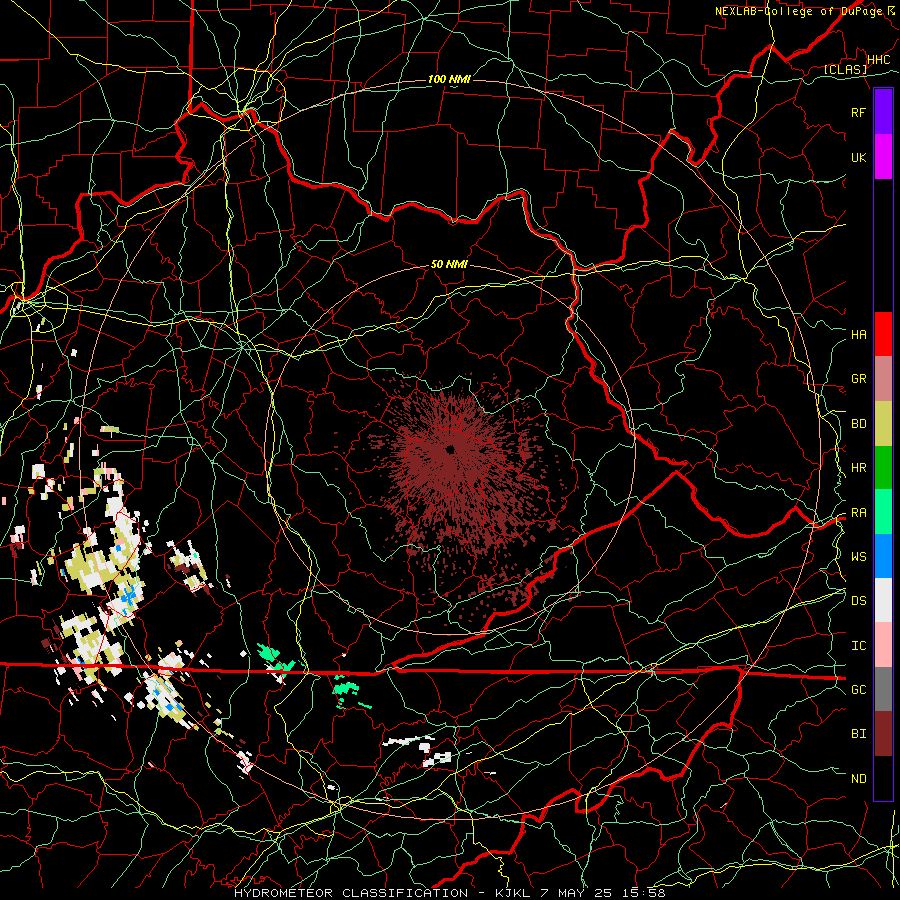This screenshot has width=900, height=900.
Task: Click the black radar site center dot
Action: click(x=450, y=449)
